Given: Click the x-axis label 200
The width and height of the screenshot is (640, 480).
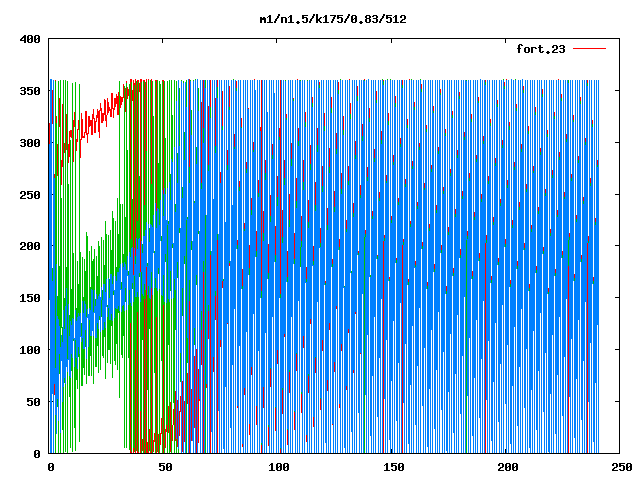Looking at the screenshot, I should pyautogui.click(x=507, y=467).
